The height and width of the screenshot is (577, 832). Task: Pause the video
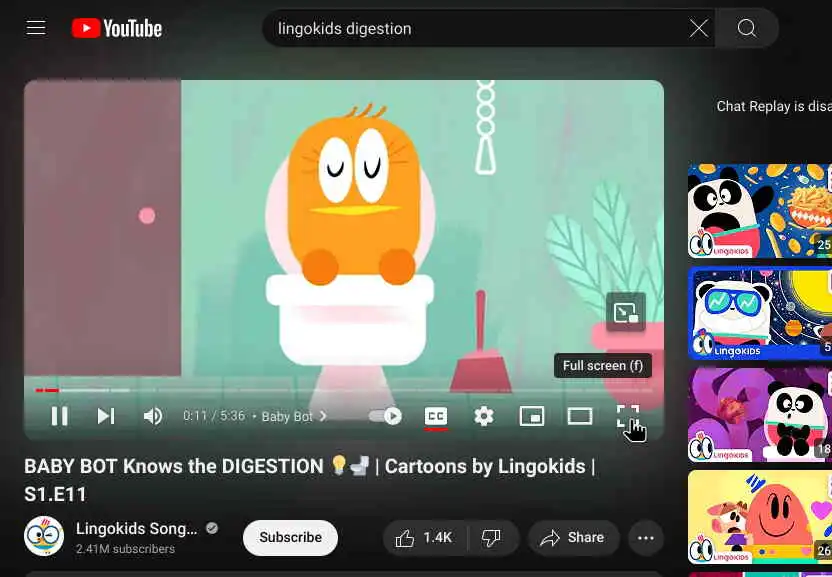[59, 416]
